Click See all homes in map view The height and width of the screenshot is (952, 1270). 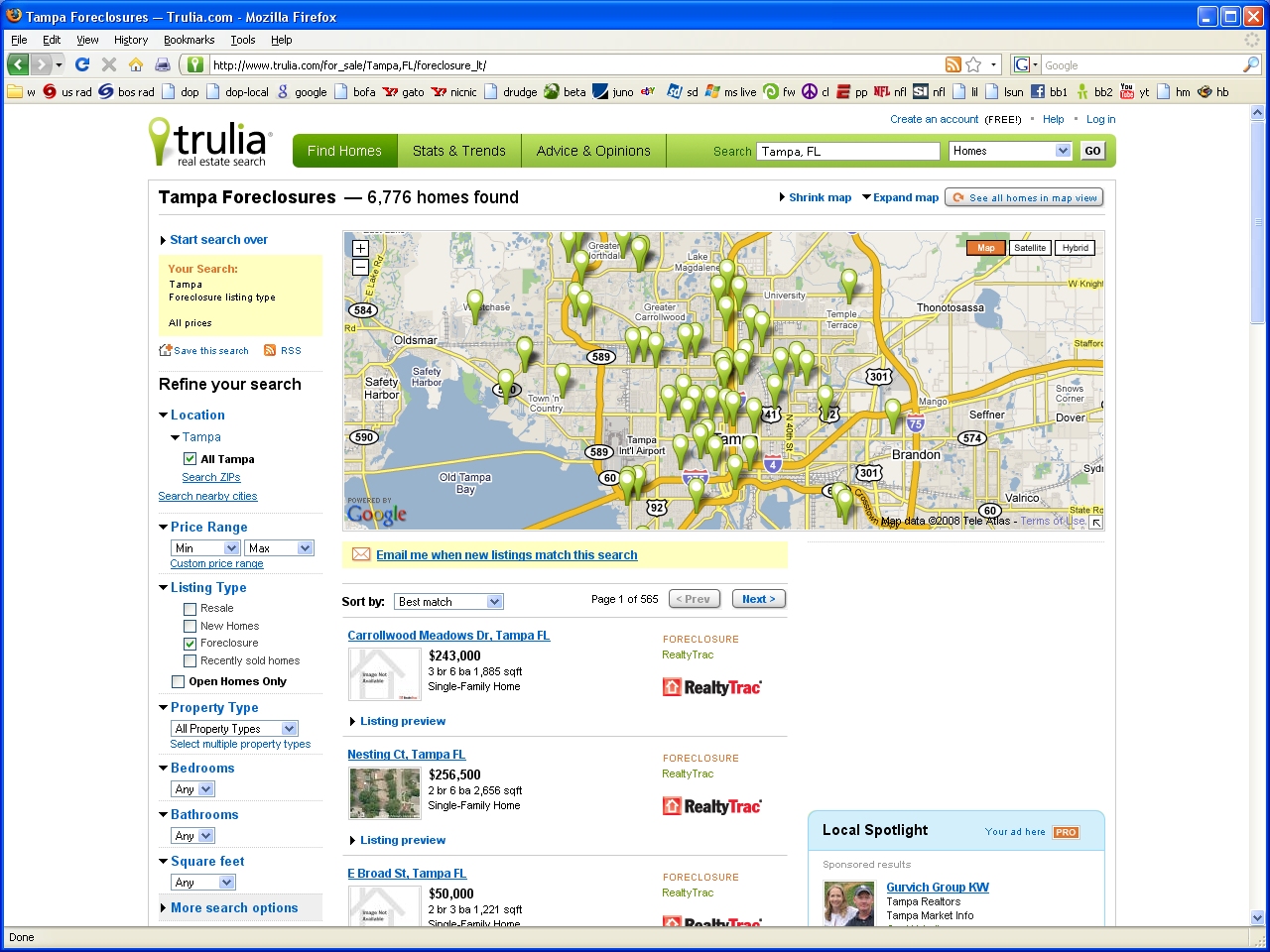1024,197
